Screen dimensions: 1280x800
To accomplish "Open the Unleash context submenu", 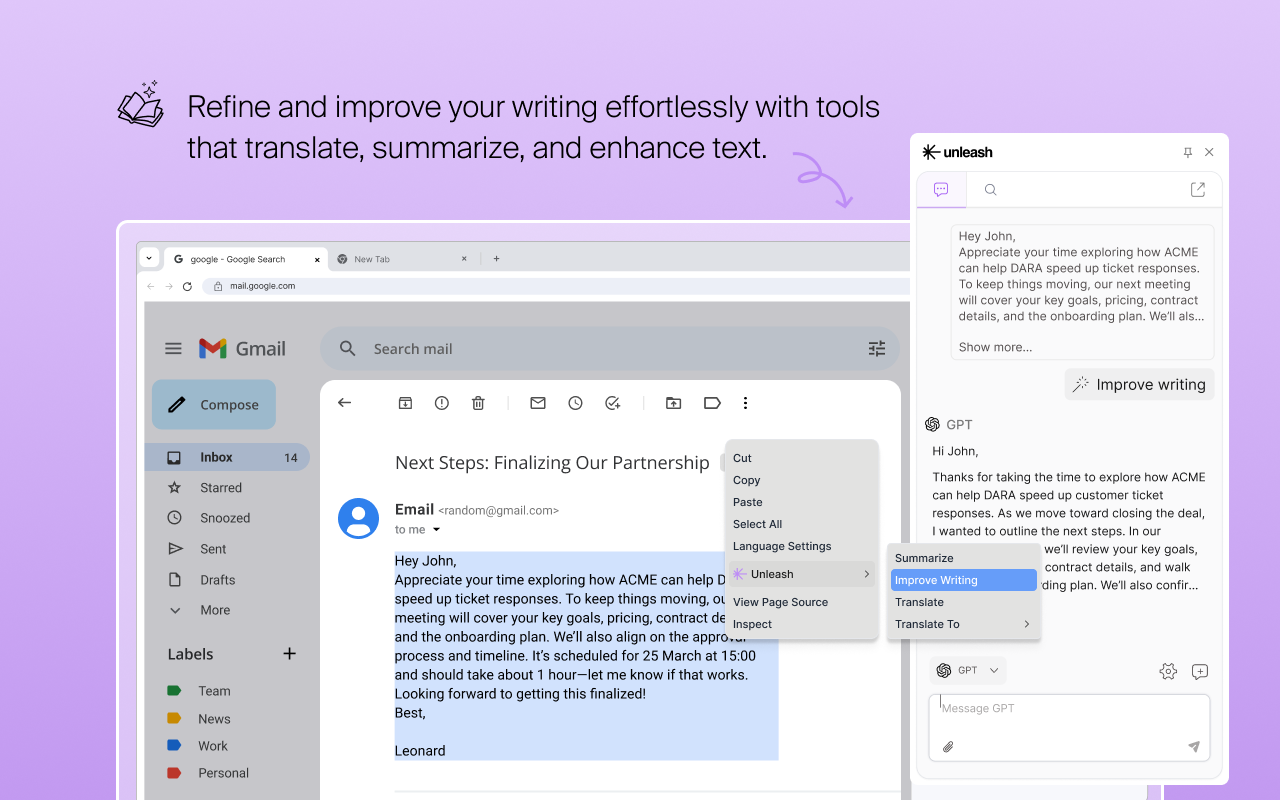I will 802,574.
